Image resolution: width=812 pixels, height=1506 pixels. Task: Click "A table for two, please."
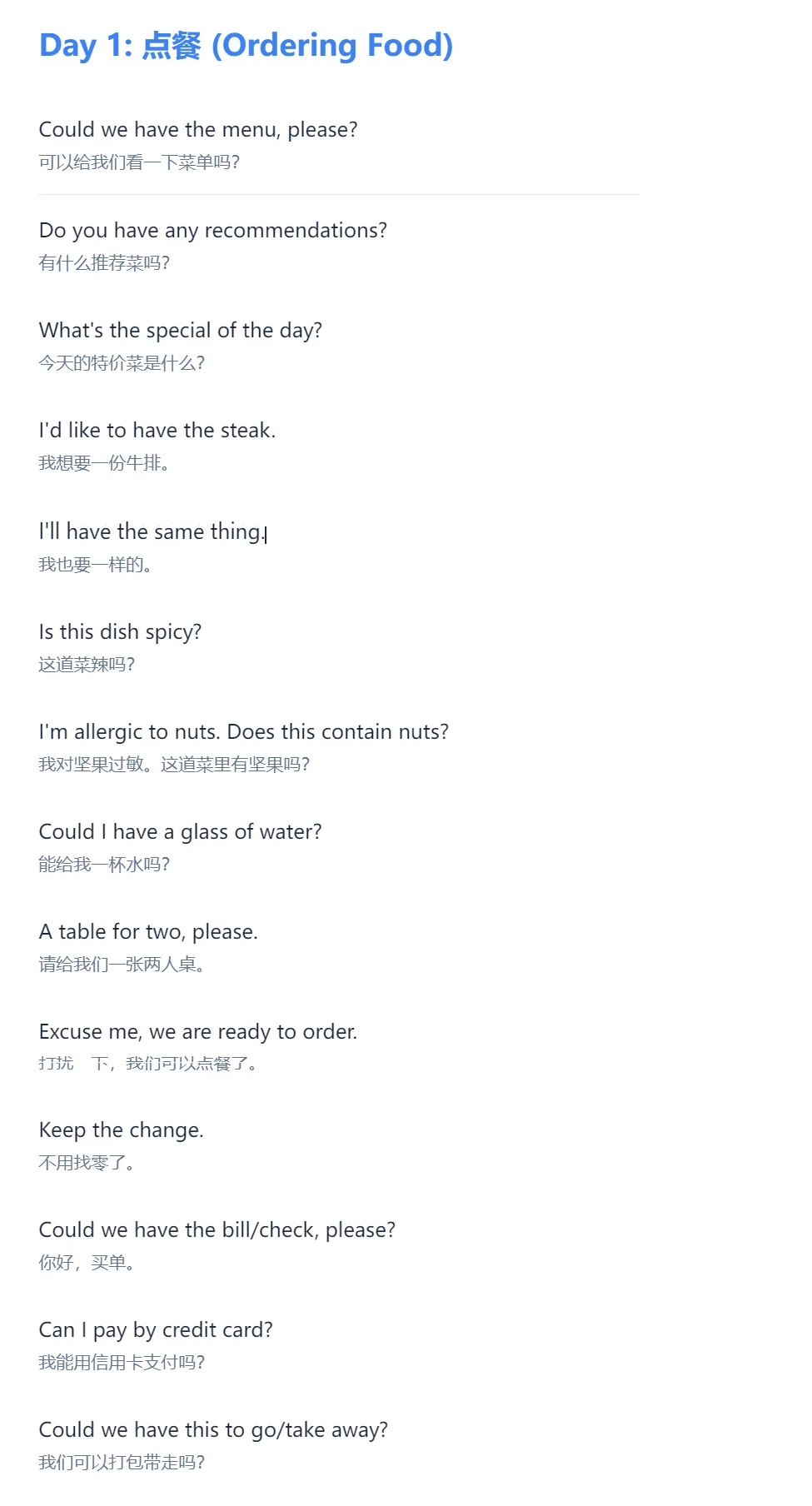[148, 932]
